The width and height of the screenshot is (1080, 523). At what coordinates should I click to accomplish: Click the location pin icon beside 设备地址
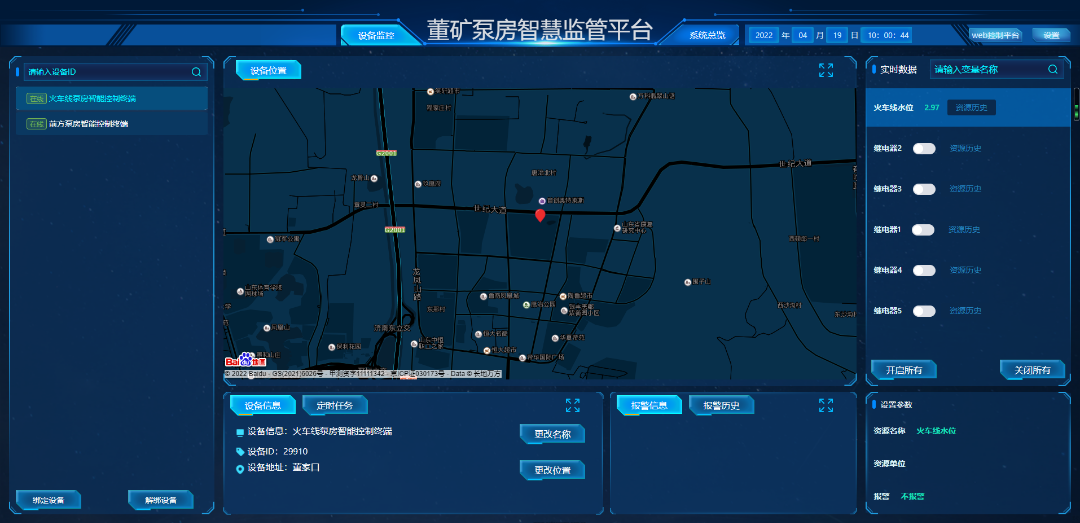(240, 468)
